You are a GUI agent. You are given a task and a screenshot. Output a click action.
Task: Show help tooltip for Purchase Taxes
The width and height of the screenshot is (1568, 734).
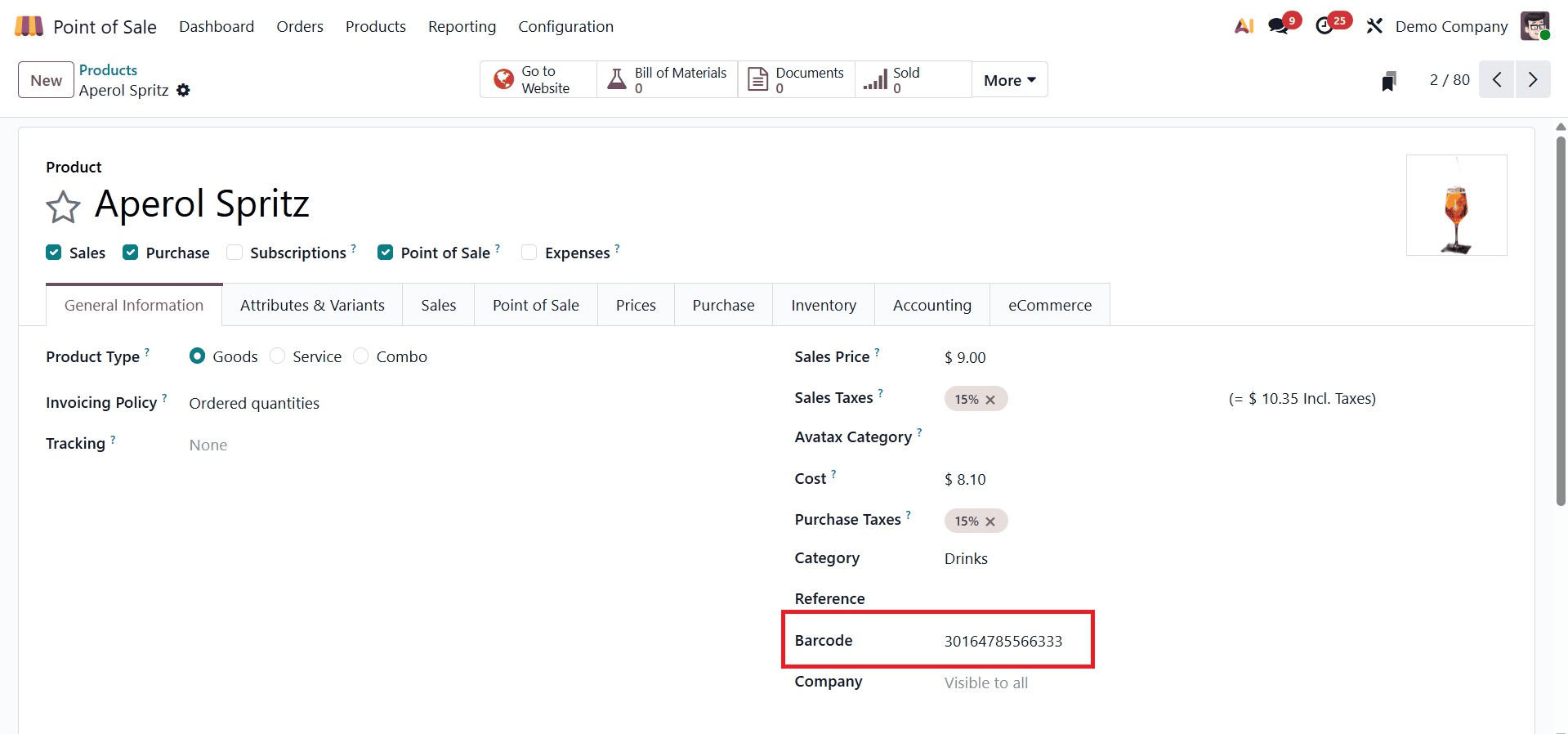[908, 515]
